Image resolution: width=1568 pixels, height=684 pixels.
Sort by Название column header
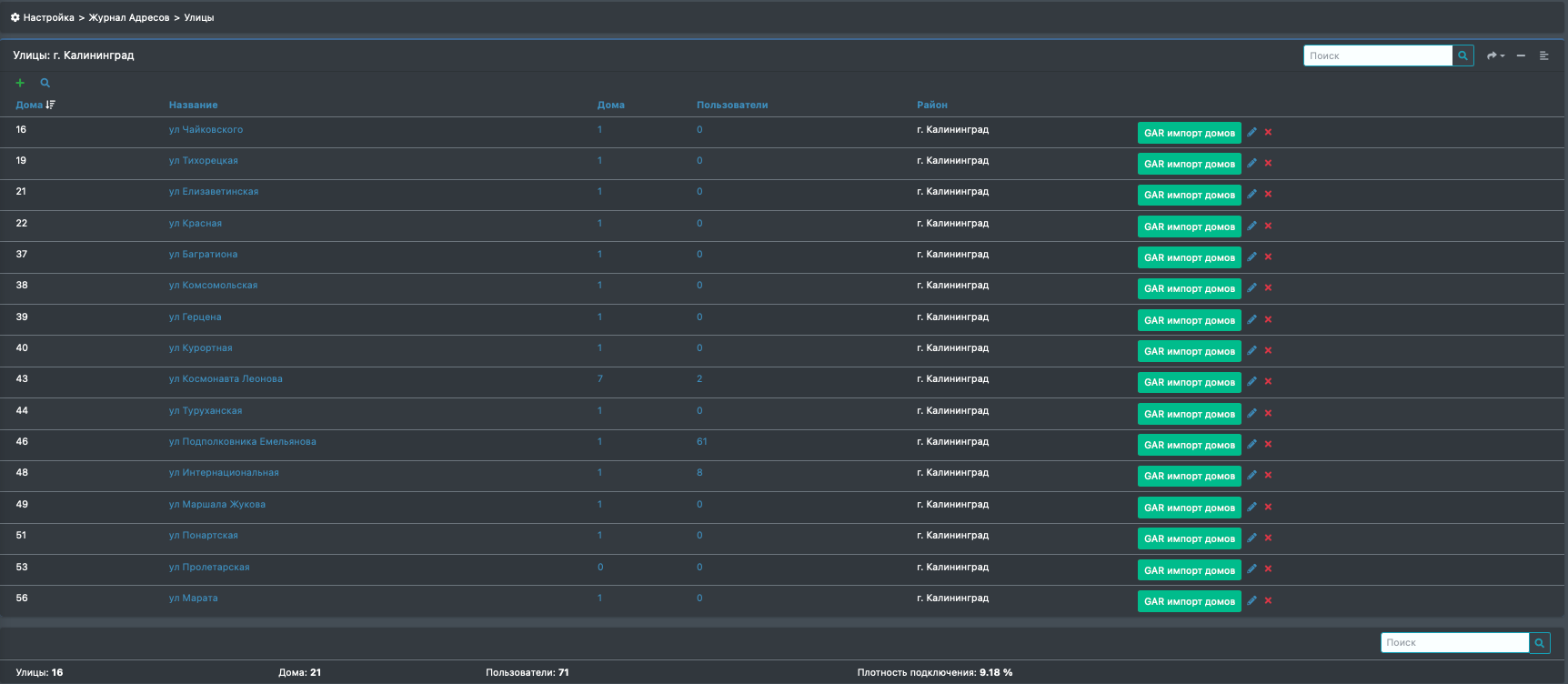click(x=193, y=105)
